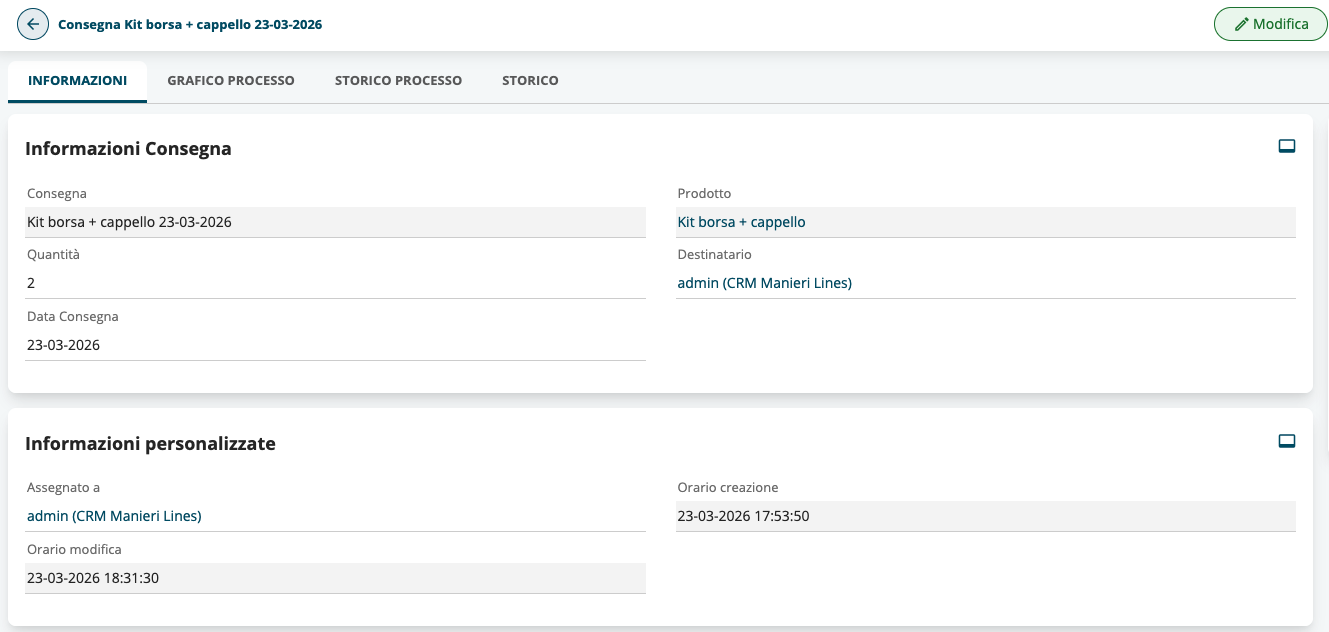Screen dimensions: 1329x632
Task: Click the Orario modifica field label
Action: pyautogui.click(x=74, y=550)
